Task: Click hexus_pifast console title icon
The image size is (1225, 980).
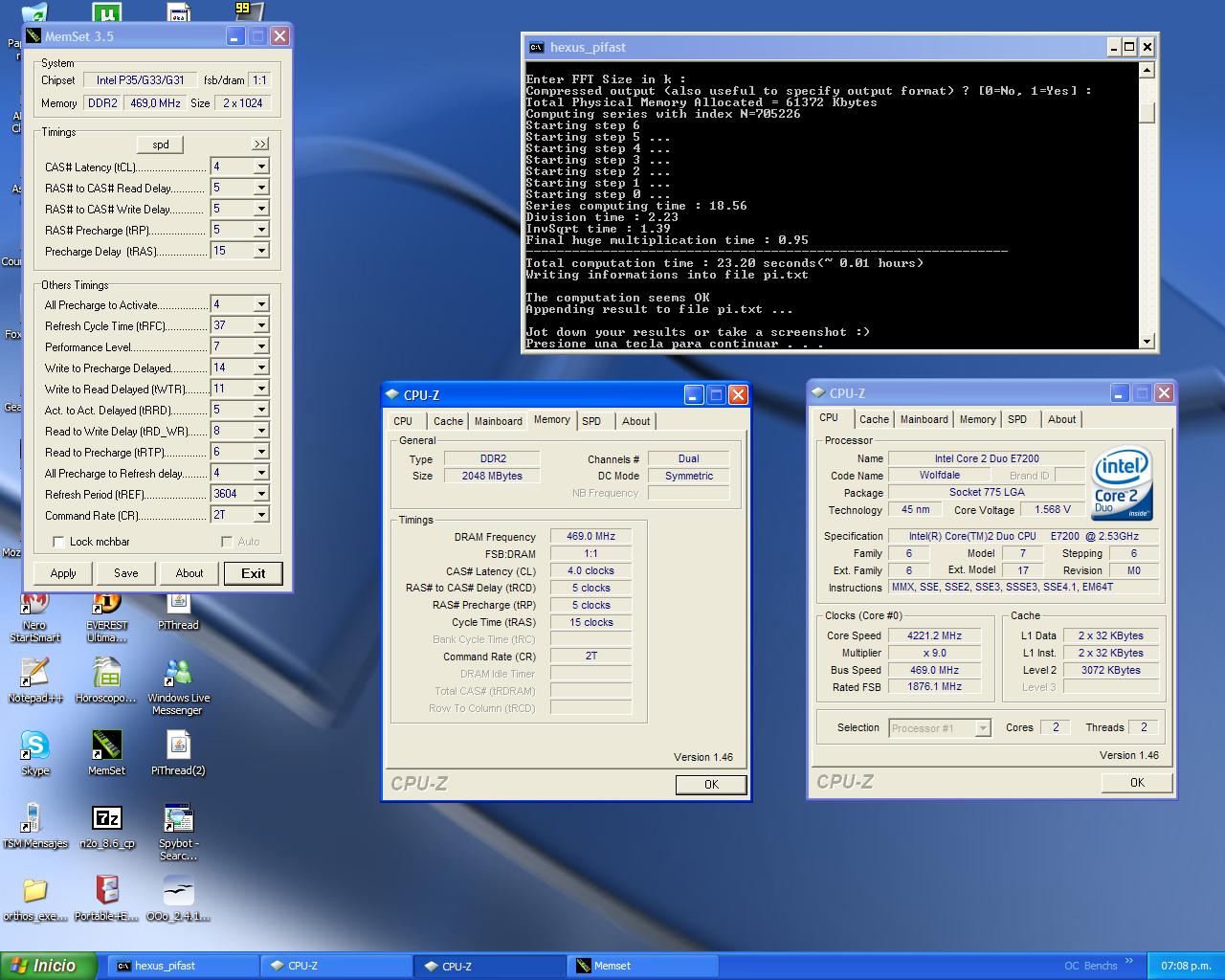Action: [x=537, y=47]
